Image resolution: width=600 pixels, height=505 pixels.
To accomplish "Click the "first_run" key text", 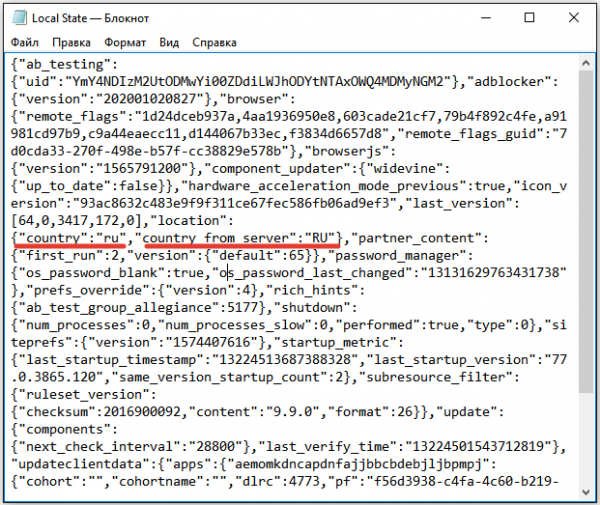I will click(x=61, y=256).
